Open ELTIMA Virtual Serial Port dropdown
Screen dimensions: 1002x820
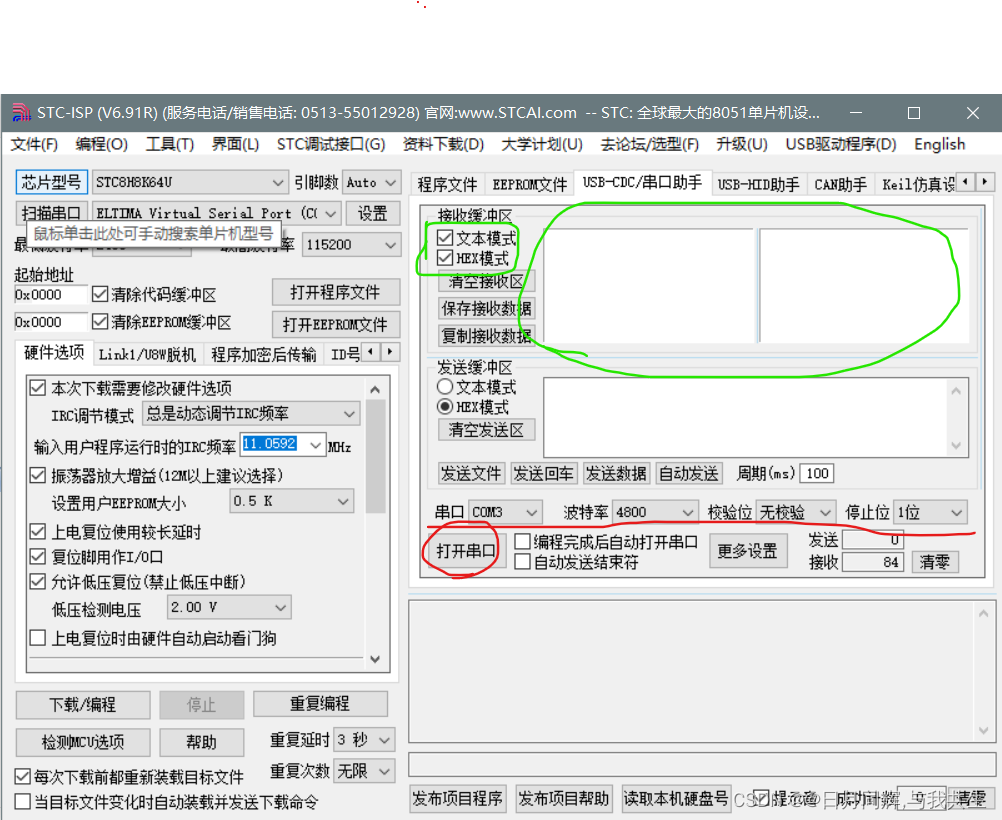(x=217, y=213)
